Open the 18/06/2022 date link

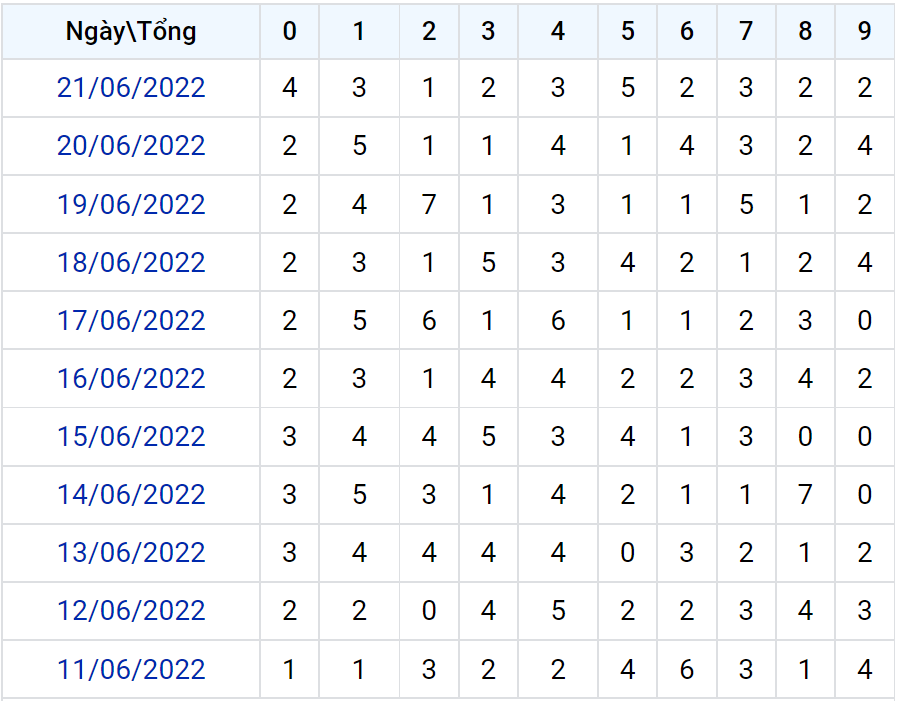coord(131,263)
